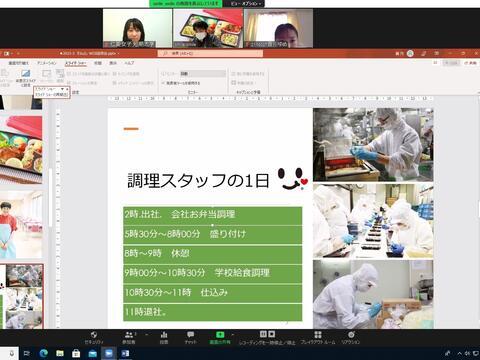
Task: Expand the chevron next to Participants
Action: point(146,334)
